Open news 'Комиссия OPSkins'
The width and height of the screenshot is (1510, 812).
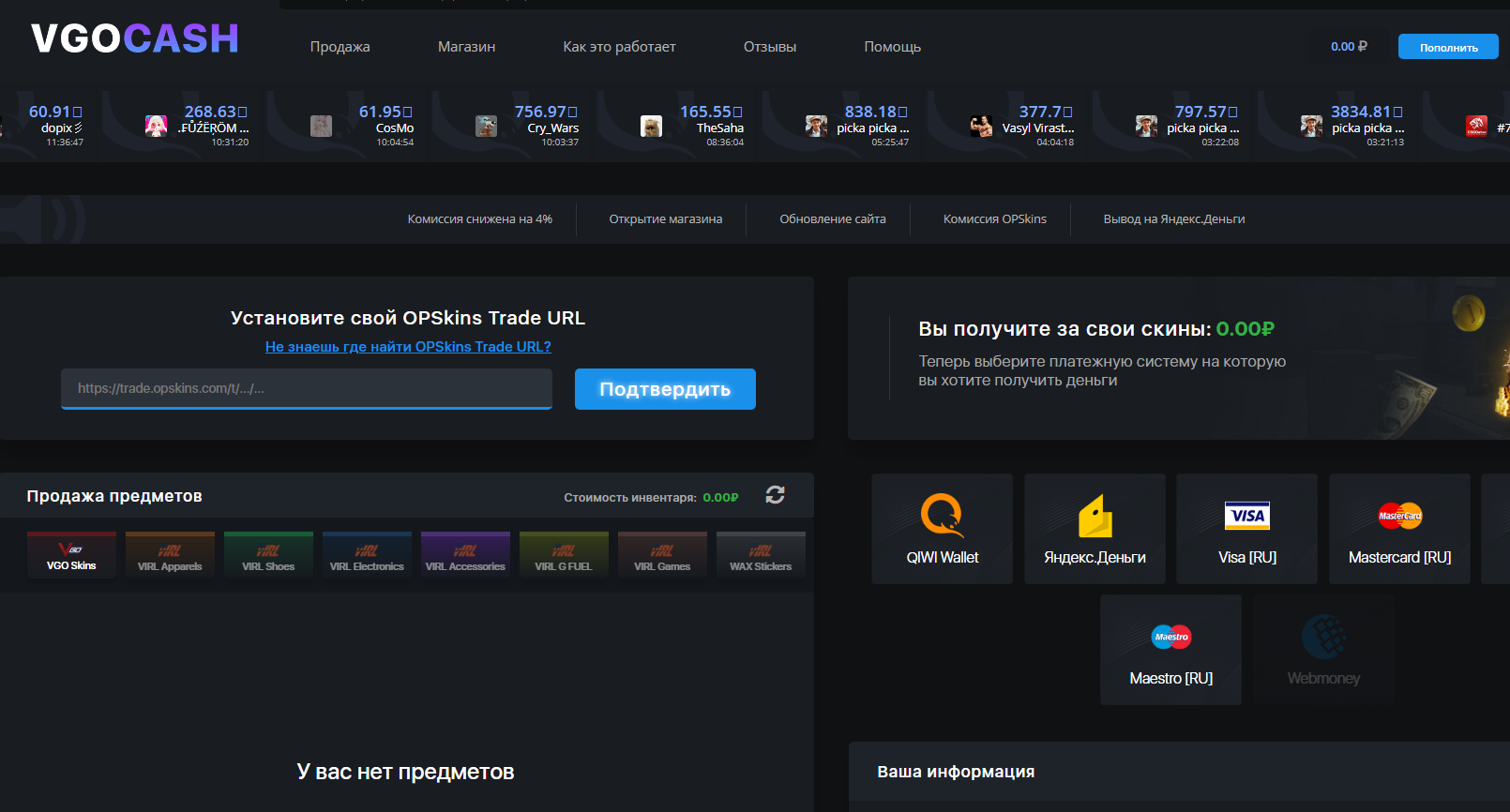tap(994, 219)
